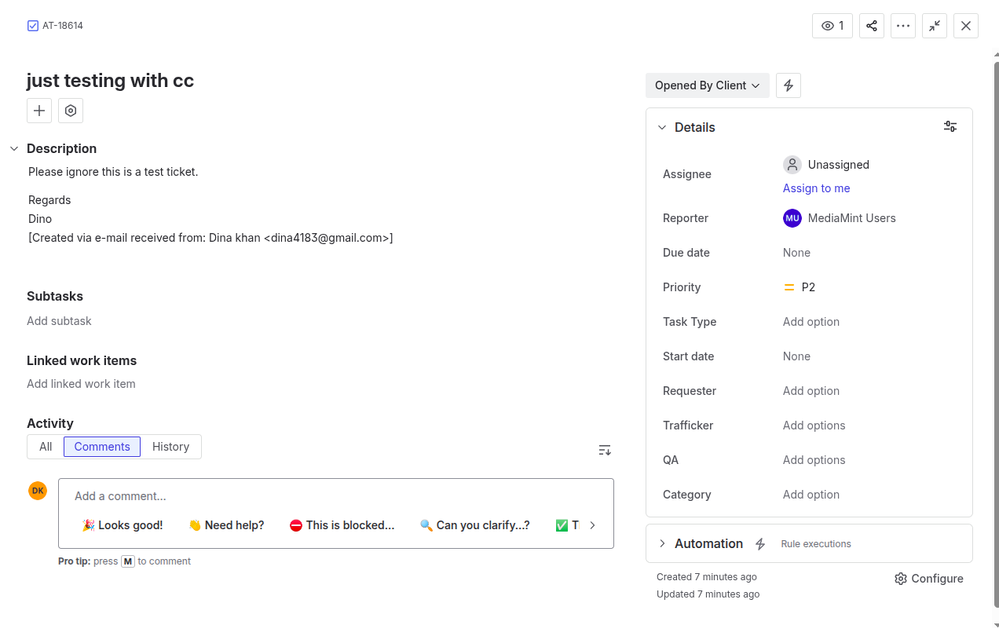Switch to the History tab
Viewport: 999px width, 628px height.
tap(171, 446)
